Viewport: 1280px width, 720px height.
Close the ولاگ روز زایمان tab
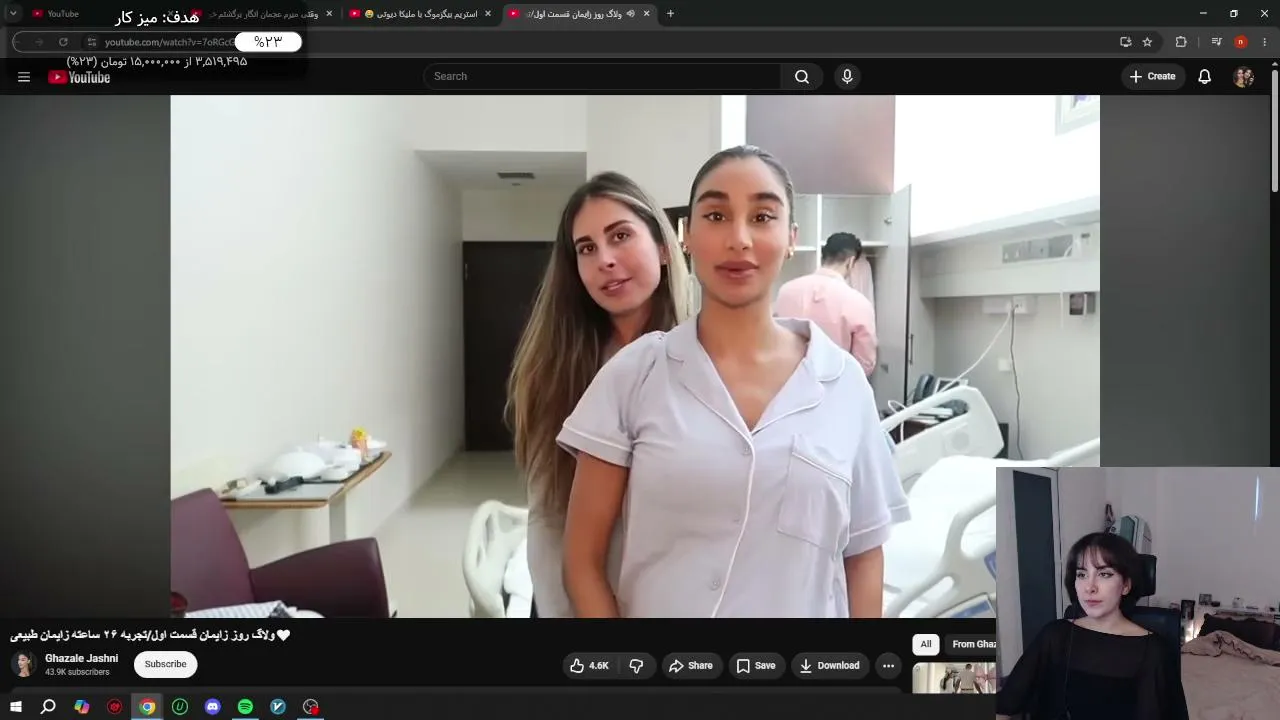tap(646, 14)
